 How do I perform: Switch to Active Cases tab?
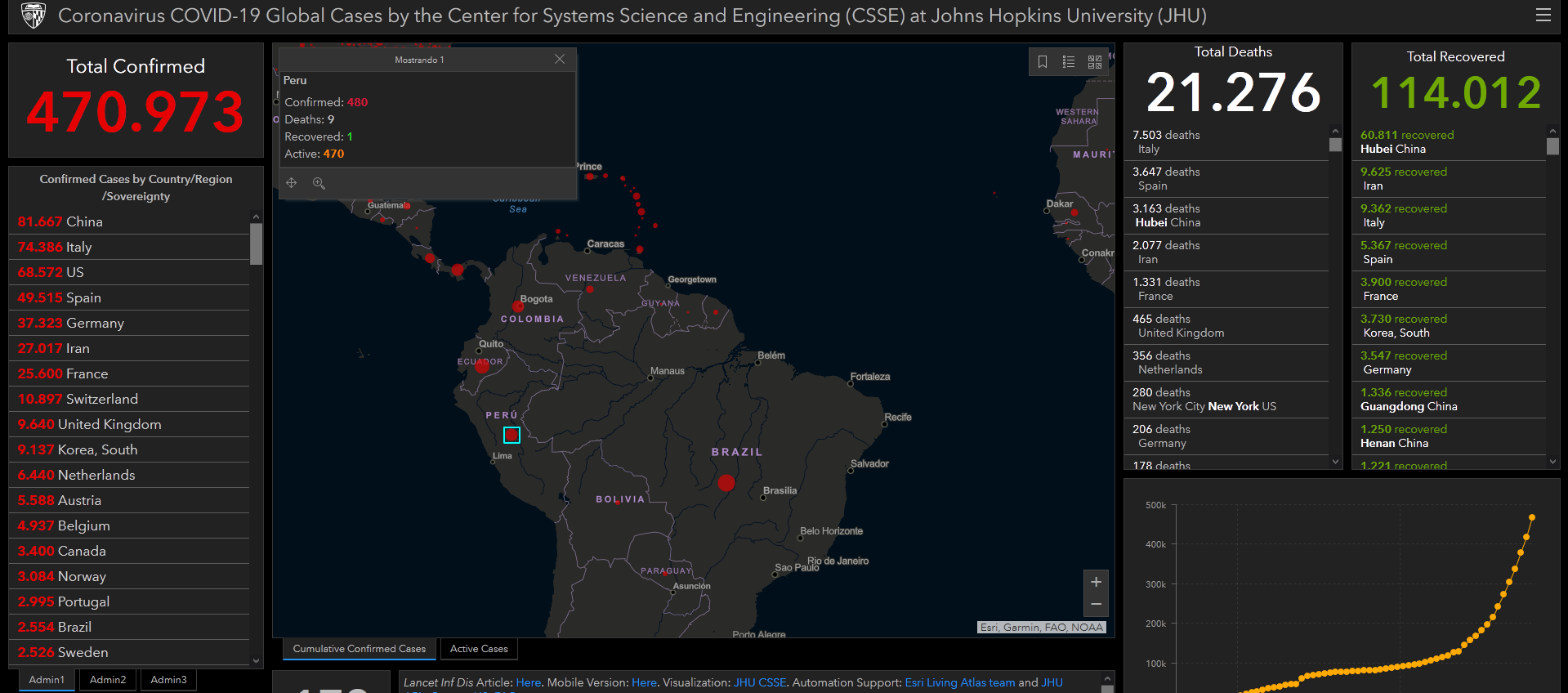pyautogui.click(x=479, y=649)
